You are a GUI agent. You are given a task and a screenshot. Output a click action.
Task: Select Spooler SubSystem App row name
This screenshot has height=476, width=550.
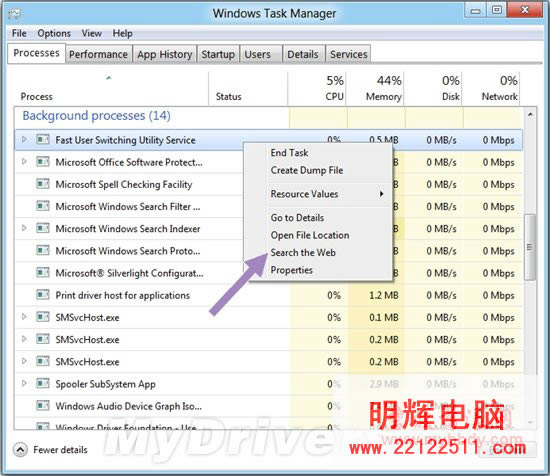pyautogui.click(x=105, y=384)
